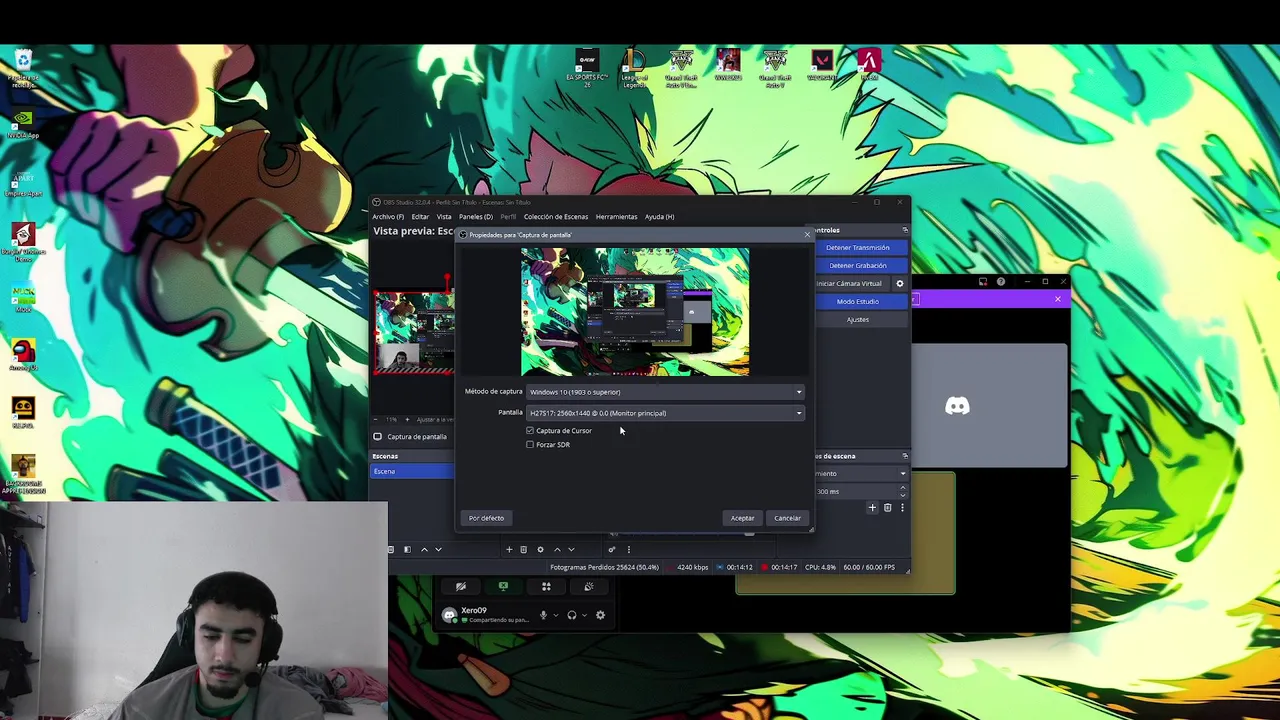
Task: Undock the Controls panel icon
Action: 905,230
